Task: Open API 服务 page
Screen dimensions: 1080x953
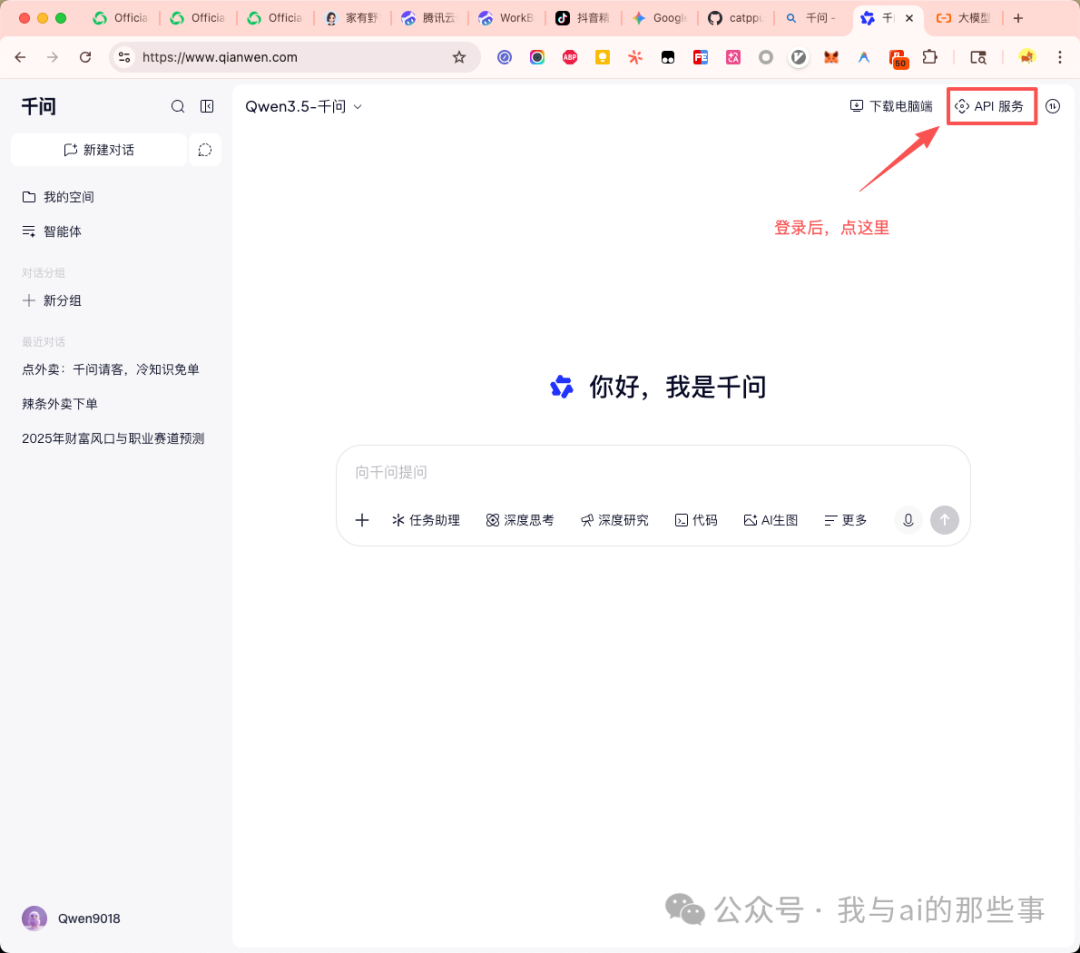Action: tap(990, 106)
